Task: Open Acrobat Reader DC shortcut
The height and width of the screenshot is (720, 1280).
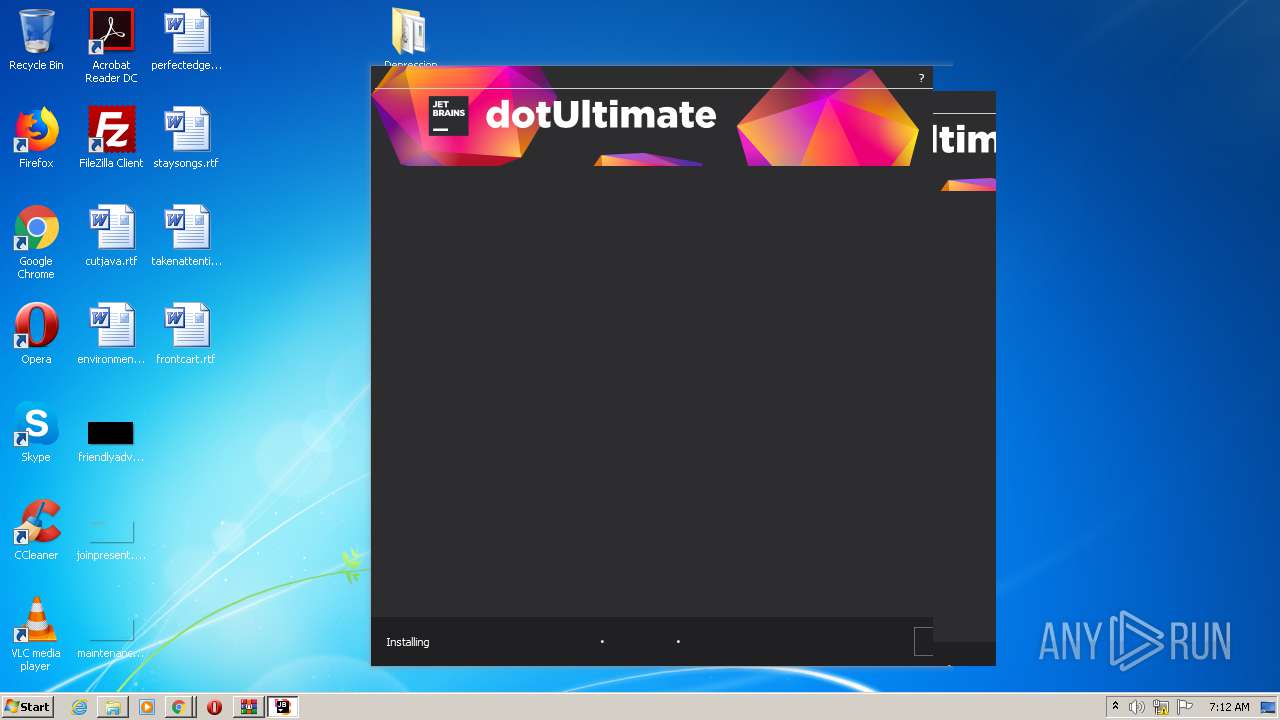Action: click(x=111, y=46)
